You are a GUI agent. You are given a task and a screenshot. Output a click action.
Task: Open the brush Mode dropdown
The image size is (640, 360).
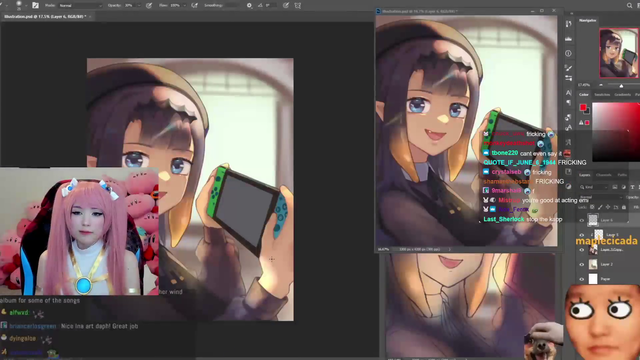(x=80, y=5)
